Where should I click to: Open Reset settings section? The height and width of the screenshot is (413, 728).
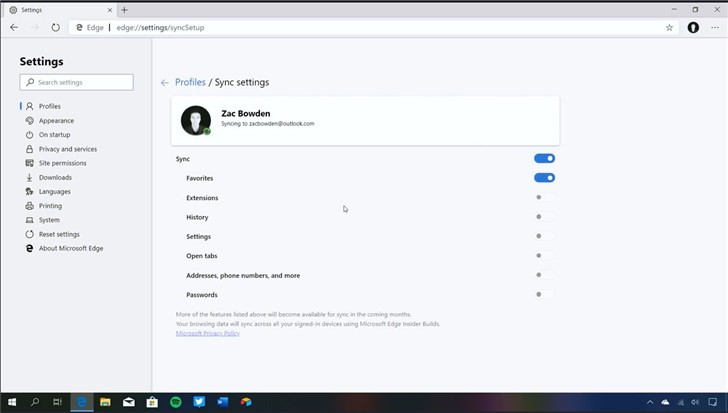coord(52,234)
